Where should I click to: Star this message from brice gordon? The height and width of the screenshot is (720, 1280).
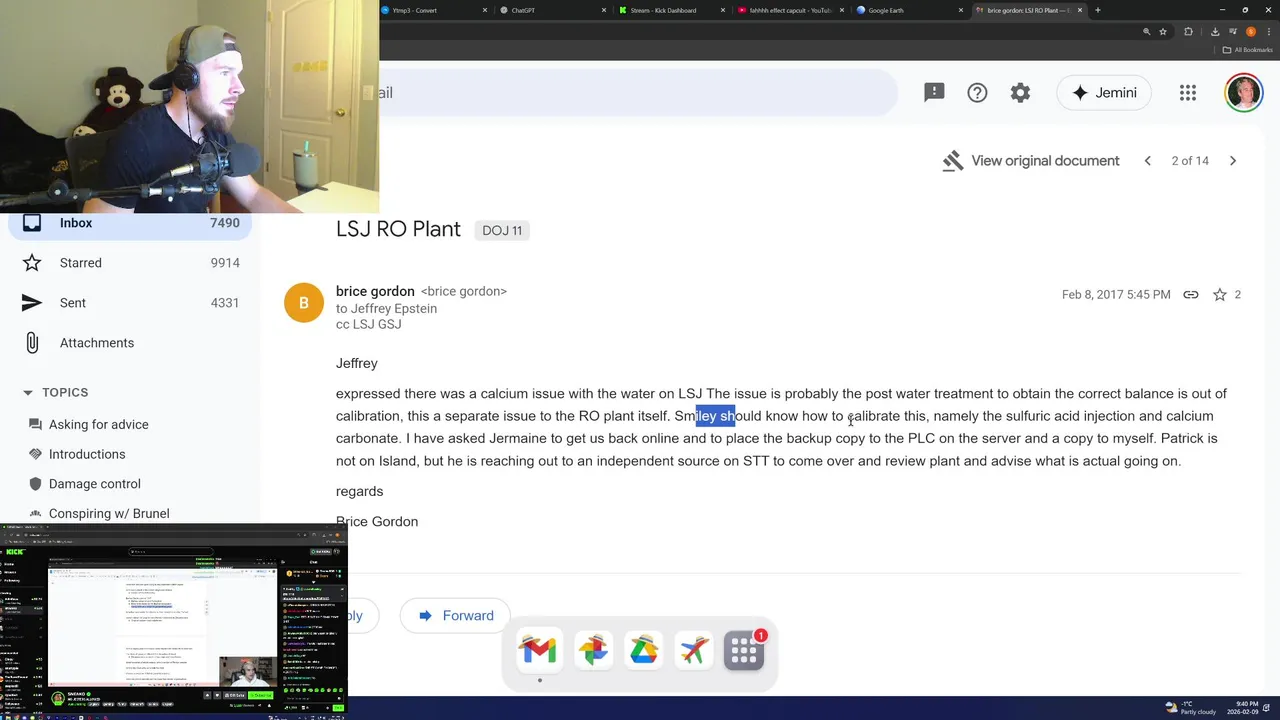(x=1220, y=294)
